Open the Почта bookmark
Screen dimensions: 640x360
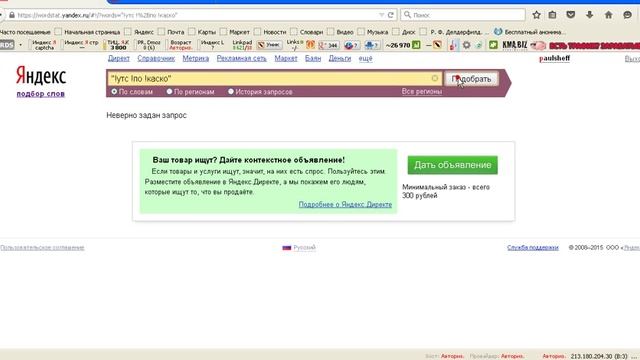click(x=171, y=32)
